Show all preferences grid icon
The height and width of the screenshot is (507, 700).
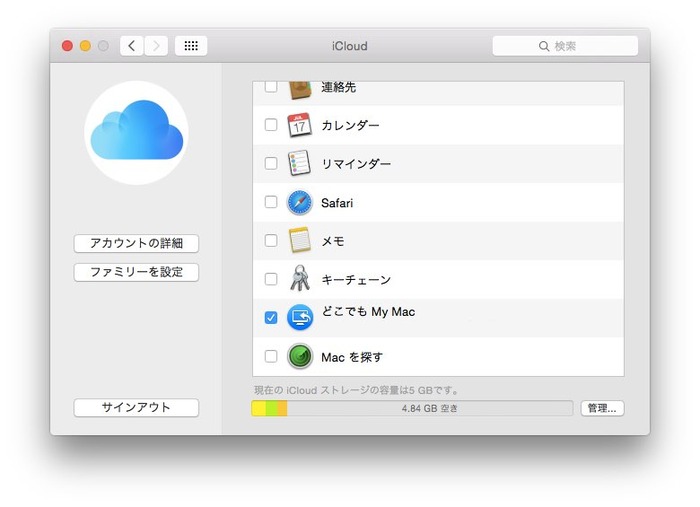tap(191, 46)
